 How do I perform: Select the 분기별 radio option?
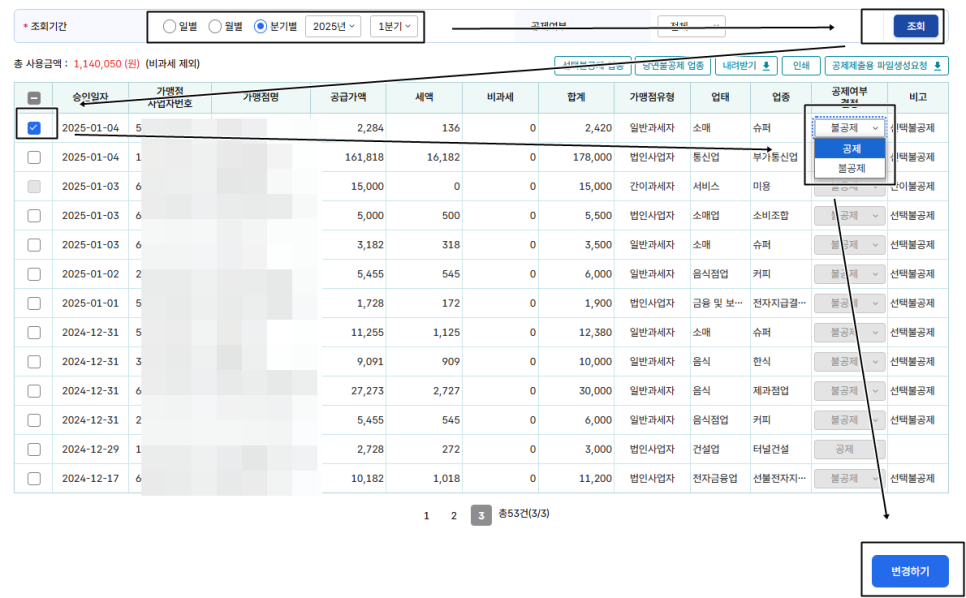pos(261,26)
